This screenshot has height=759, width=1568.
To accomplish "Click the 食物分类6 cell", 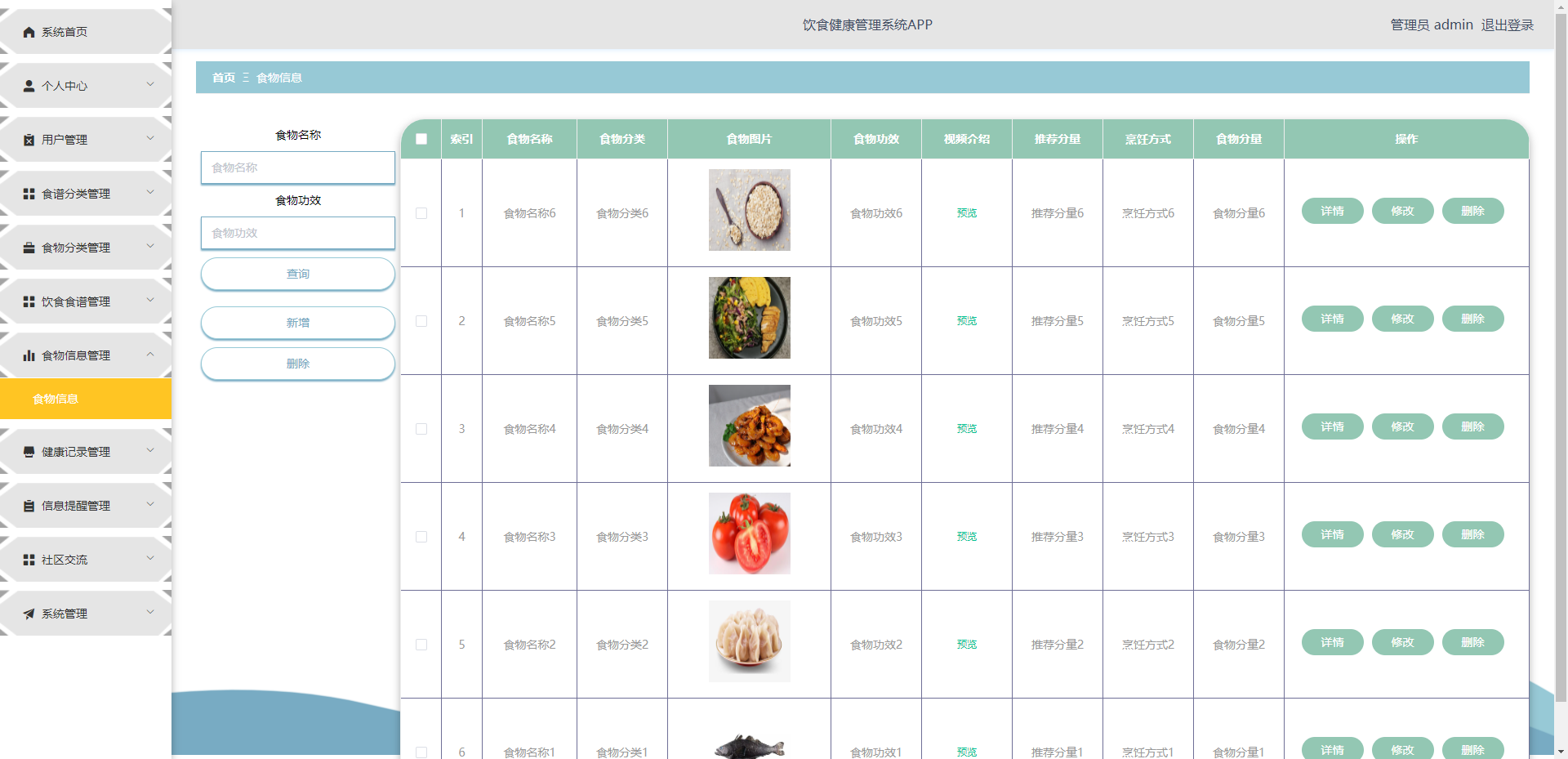I will pyautogui.click(x=622, y=213).
